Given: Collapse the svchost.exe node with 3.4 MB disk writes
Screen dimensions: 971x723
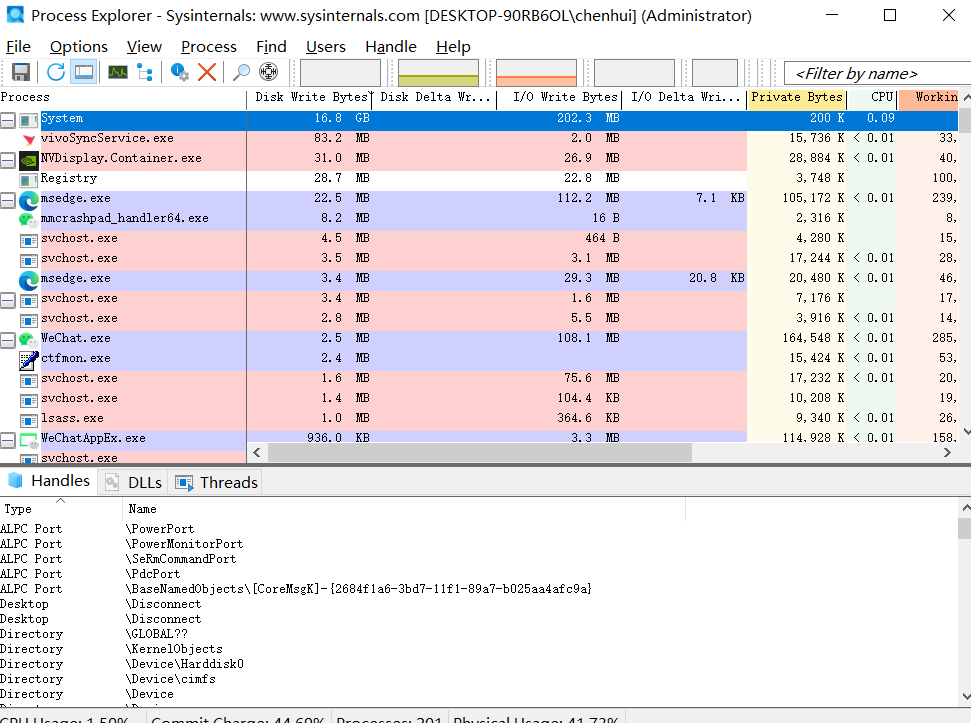Looking at the screenshot, I should (x=7, y=301).
